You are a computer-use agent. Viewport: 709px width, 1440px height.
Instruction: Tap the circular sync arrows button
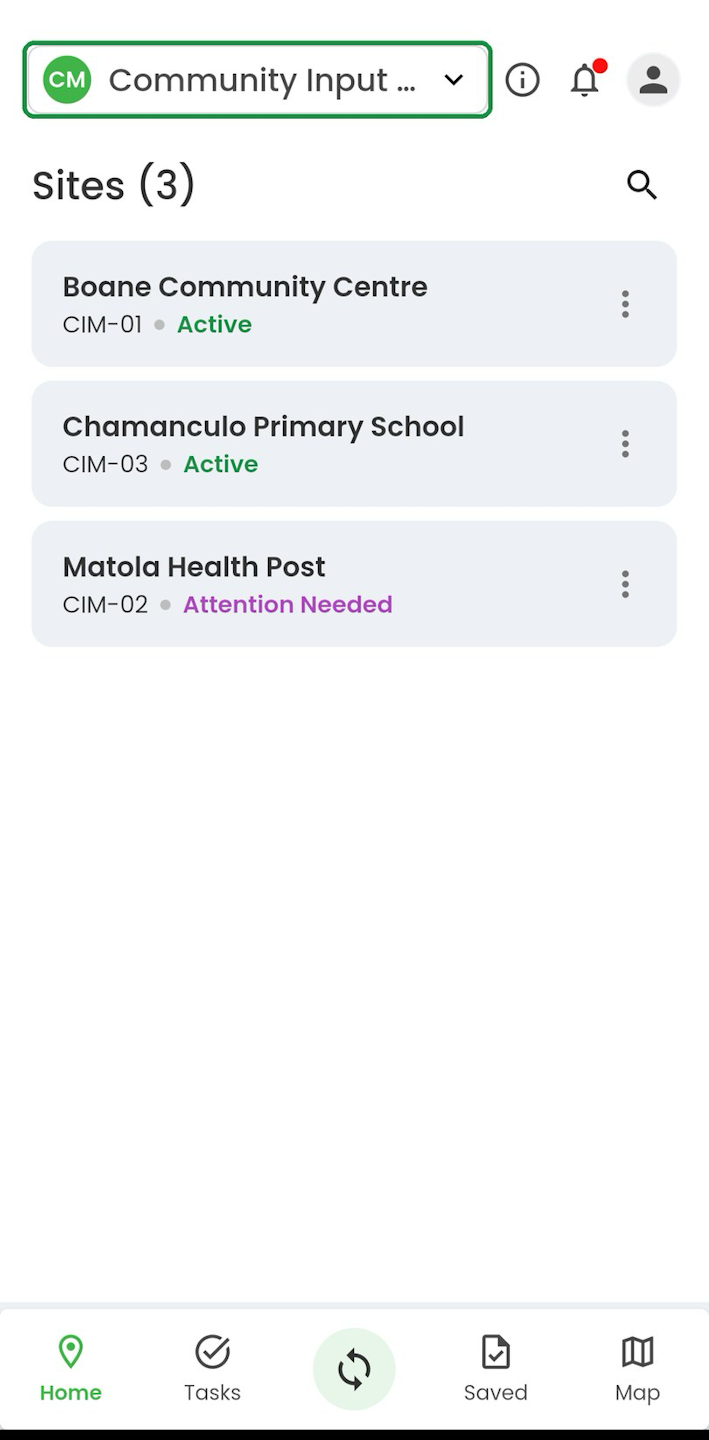[x=354, y=1369]
